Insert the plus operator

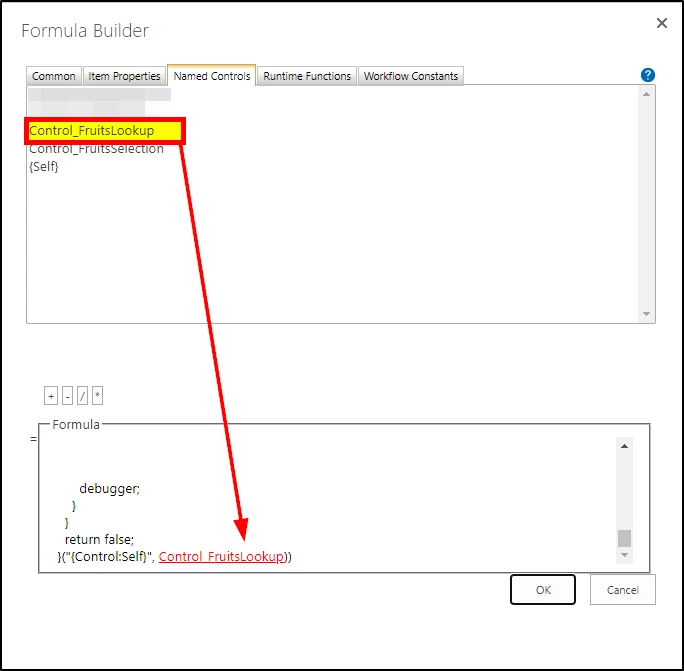(51, 396)
